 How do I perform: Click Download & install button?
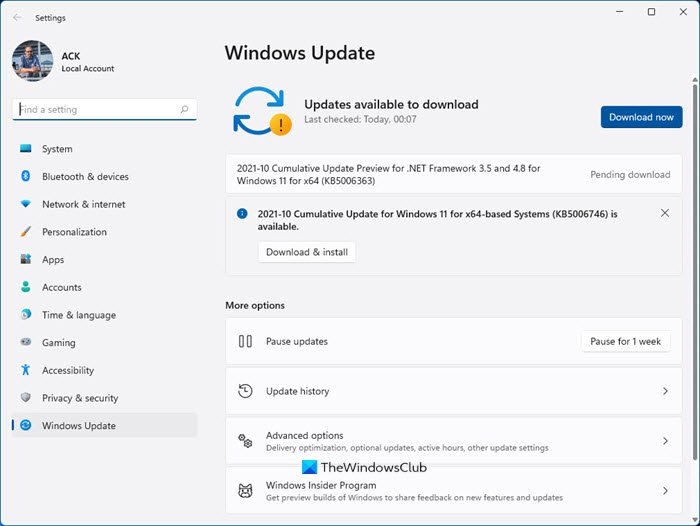[x=307, y=252]
